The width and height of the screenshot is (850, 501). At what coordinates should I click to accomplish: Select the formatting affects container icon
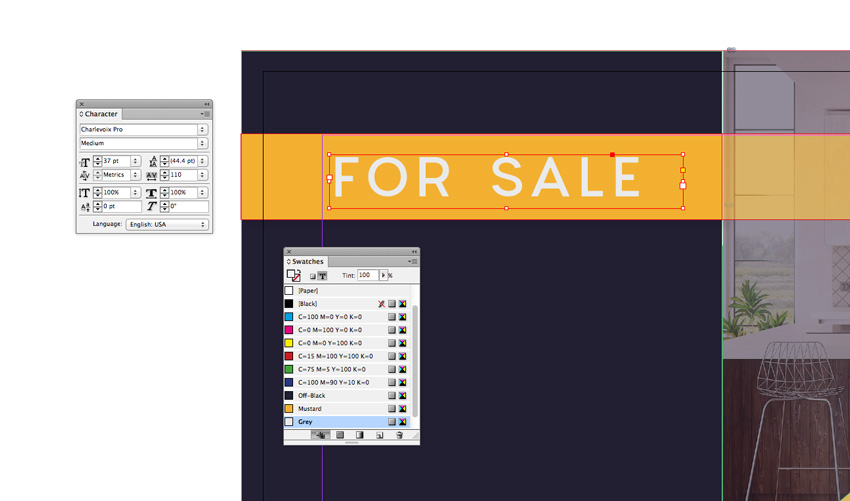click(x=313, y=276)
